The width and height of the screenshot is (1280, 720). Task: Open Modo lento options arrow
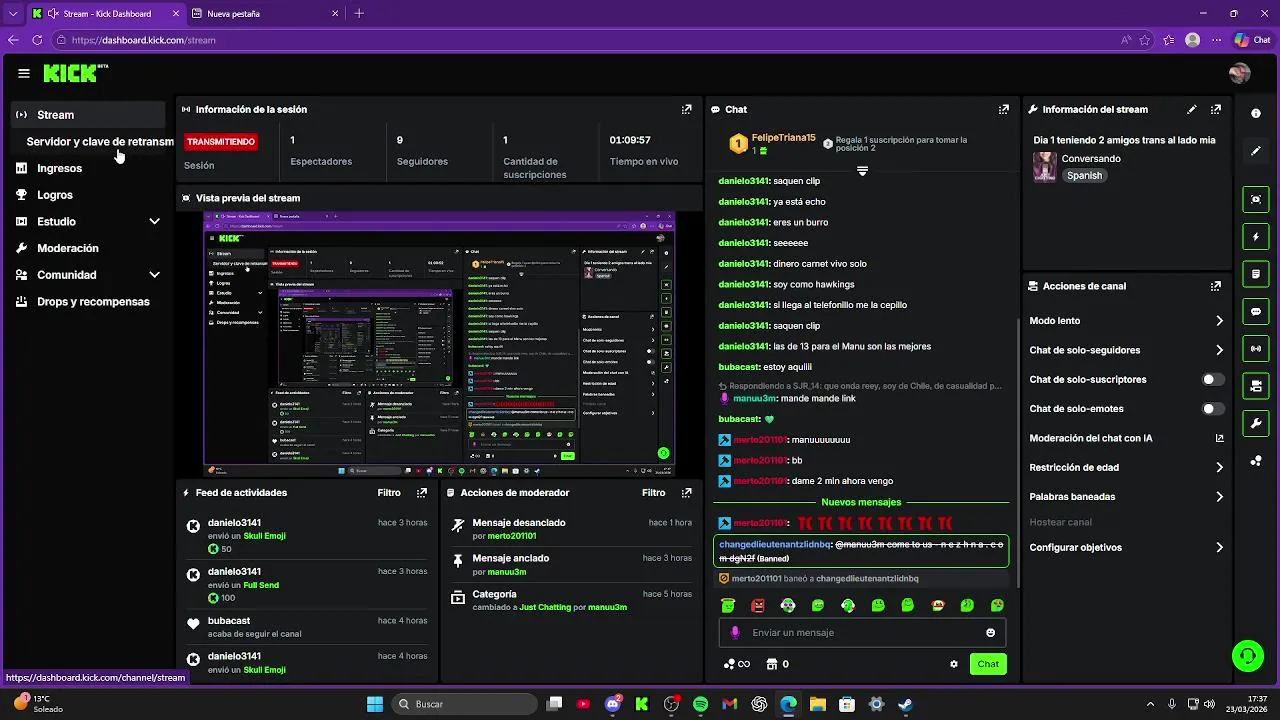point(1219,321)
